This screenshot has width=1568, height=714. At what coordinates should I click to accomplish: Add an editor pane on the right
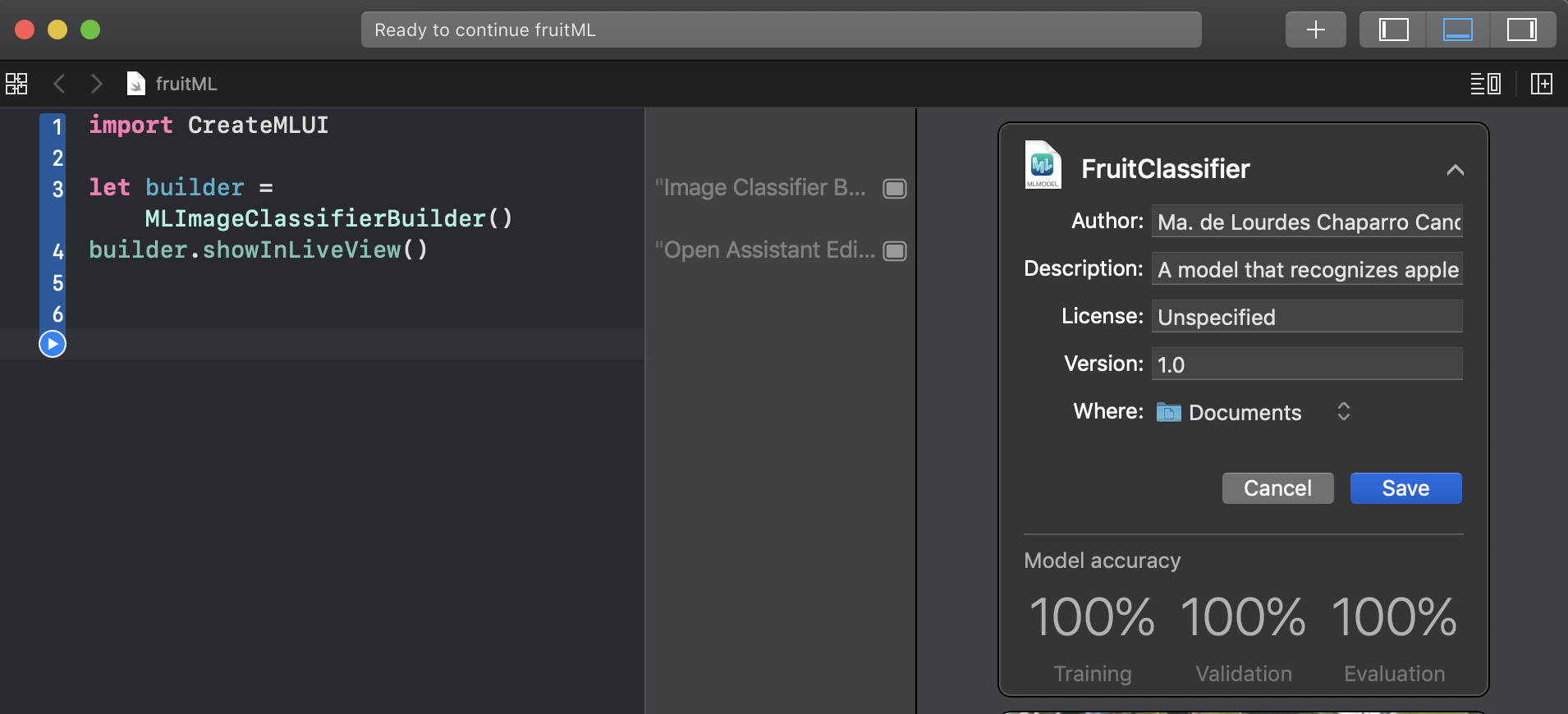pos(1541,84)
